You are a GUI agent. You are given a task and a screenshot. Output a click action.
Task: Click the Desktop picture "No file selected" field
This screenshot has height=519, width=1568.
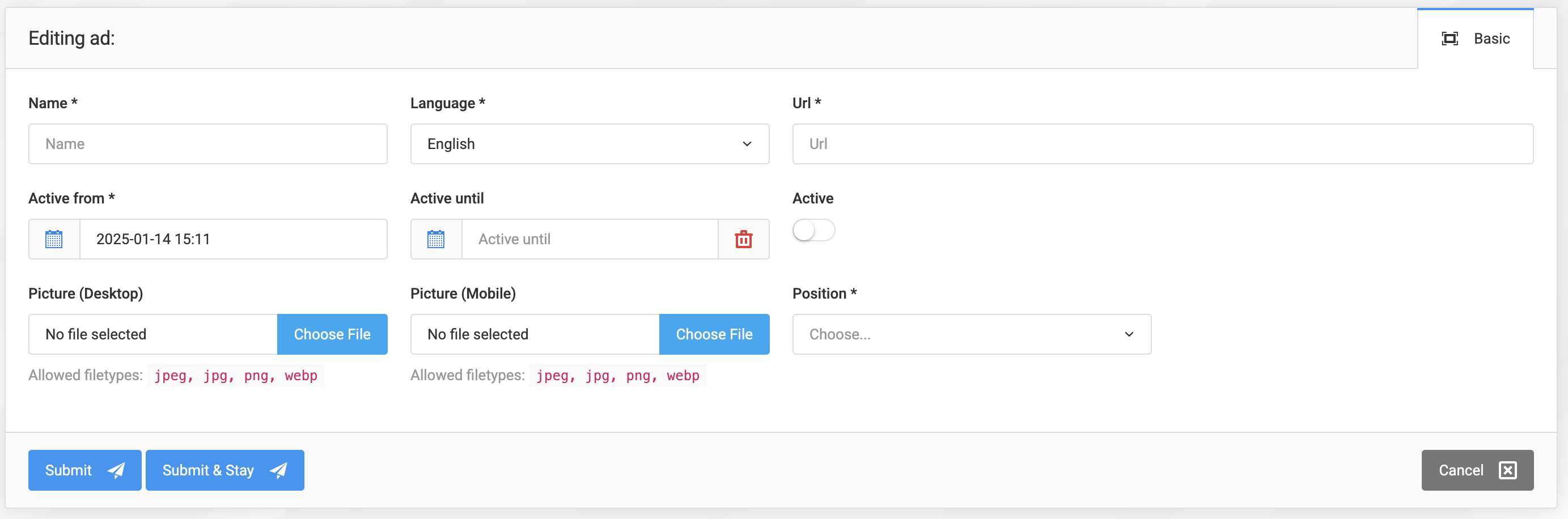pos(153,335)
